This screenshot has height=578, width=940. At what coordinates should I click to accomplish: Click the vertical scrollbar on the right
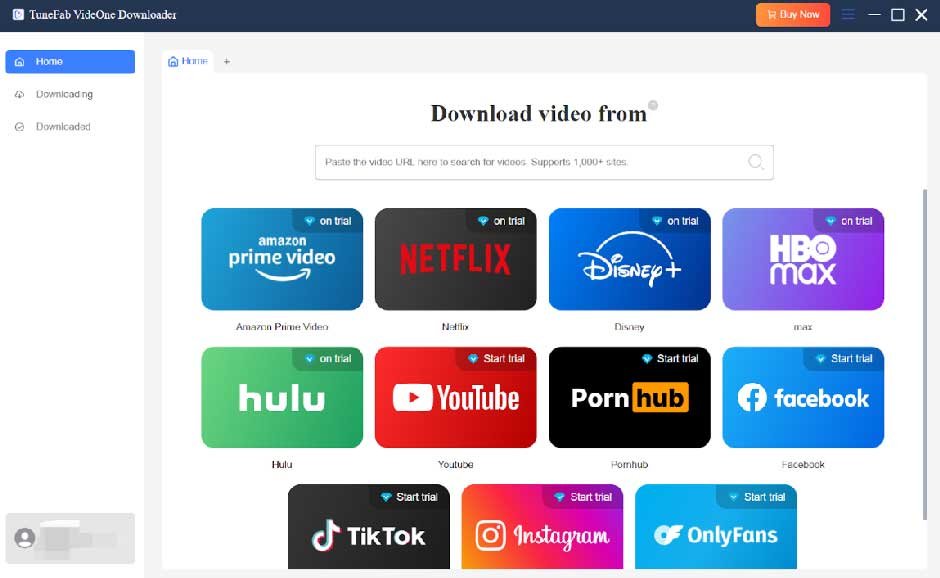[x=924, y=354]
